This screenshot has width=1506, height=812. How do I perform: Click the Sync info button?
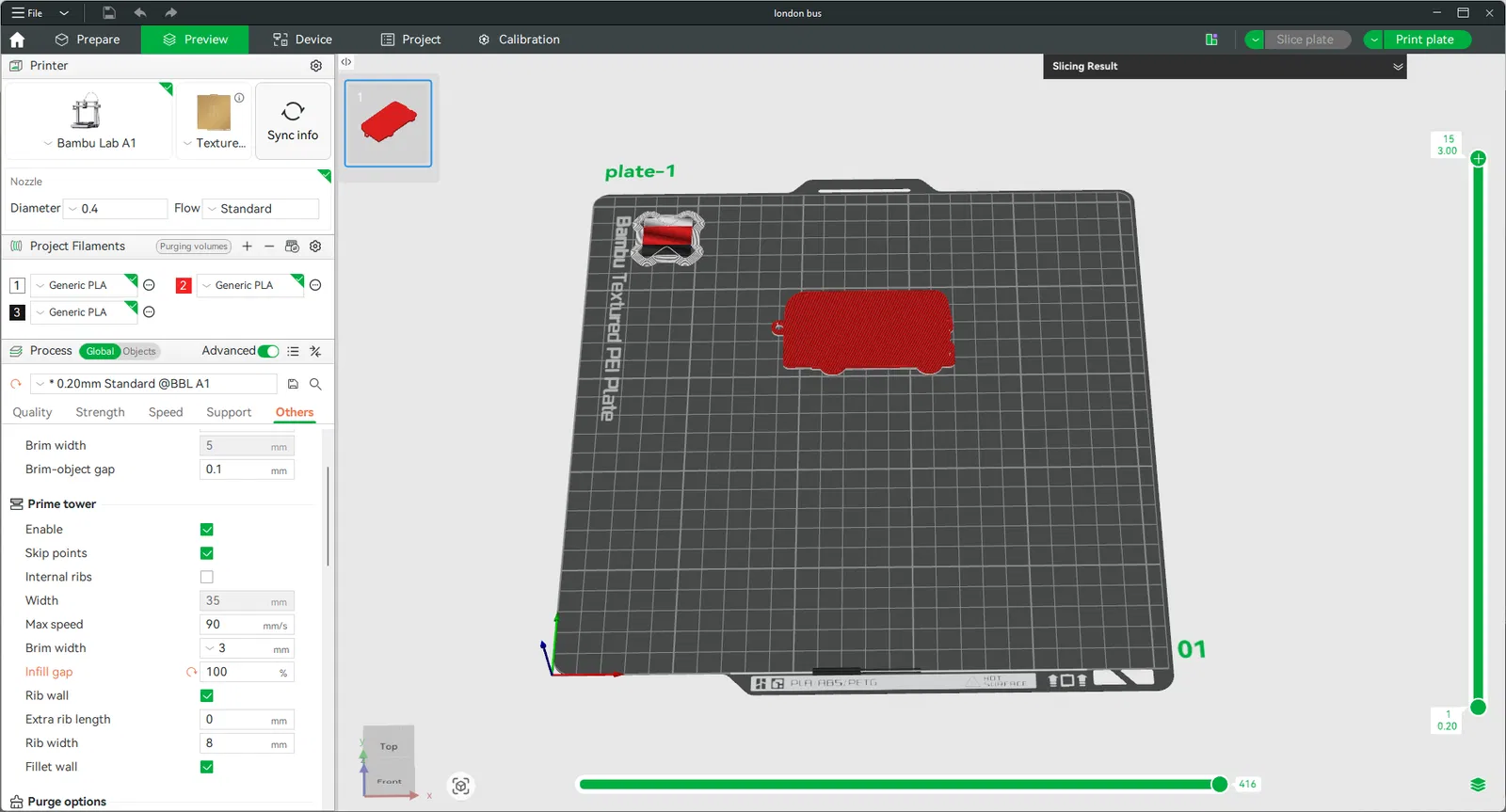pos(293,120)
